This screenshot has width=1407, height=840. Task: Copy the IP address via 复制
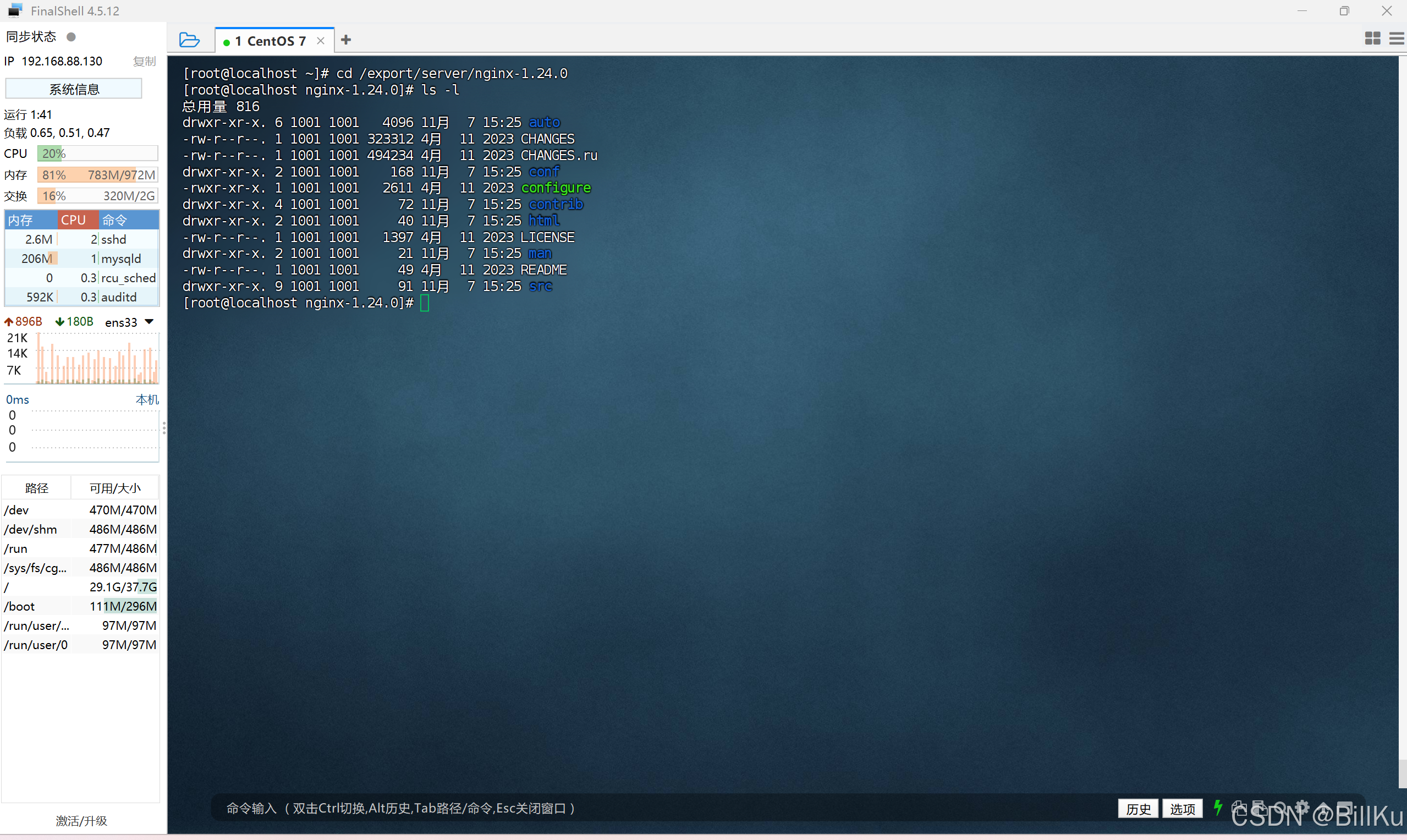click(x=144, y=61)
